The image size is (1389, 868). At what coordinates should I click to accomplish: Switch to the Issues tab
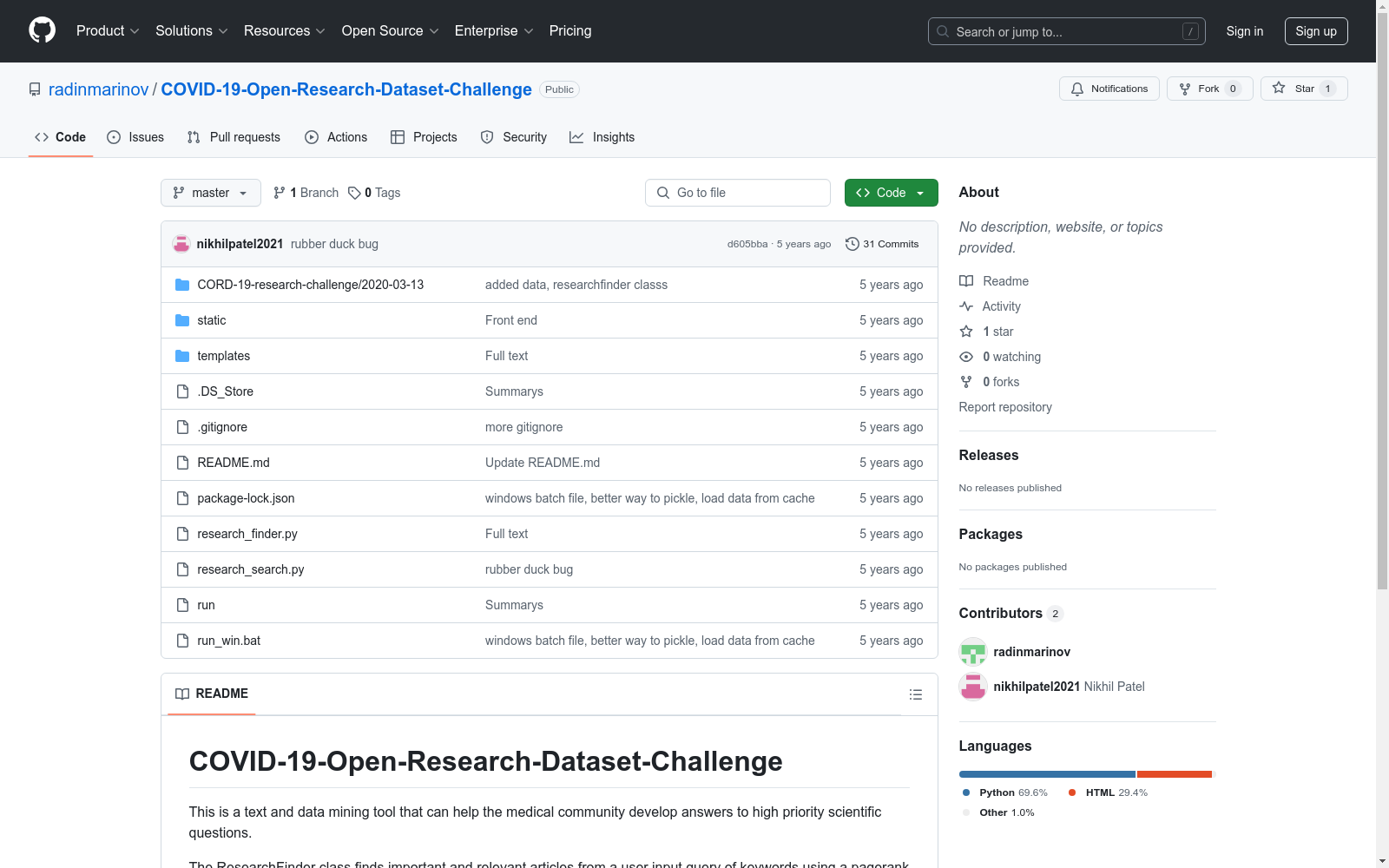[135, 137]
